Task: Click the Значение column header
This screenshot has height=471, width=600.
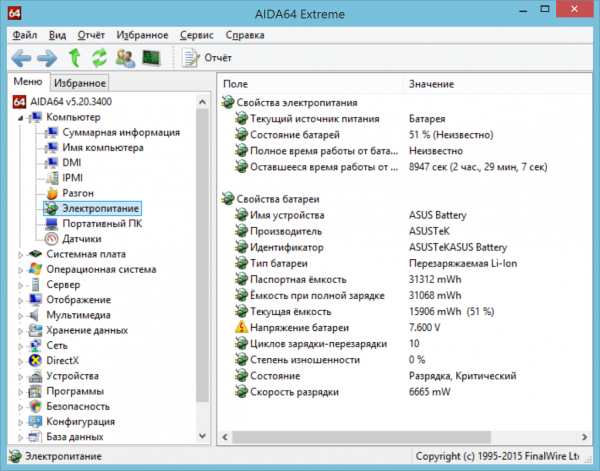Action: coord(498,84)
